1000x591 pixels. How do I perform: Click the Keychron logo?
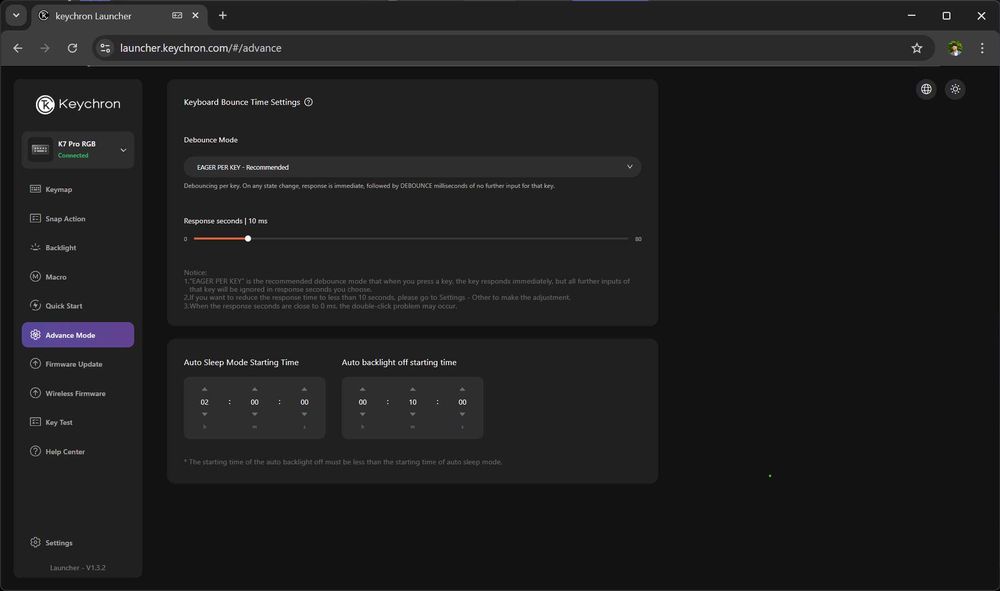point(78,104)
